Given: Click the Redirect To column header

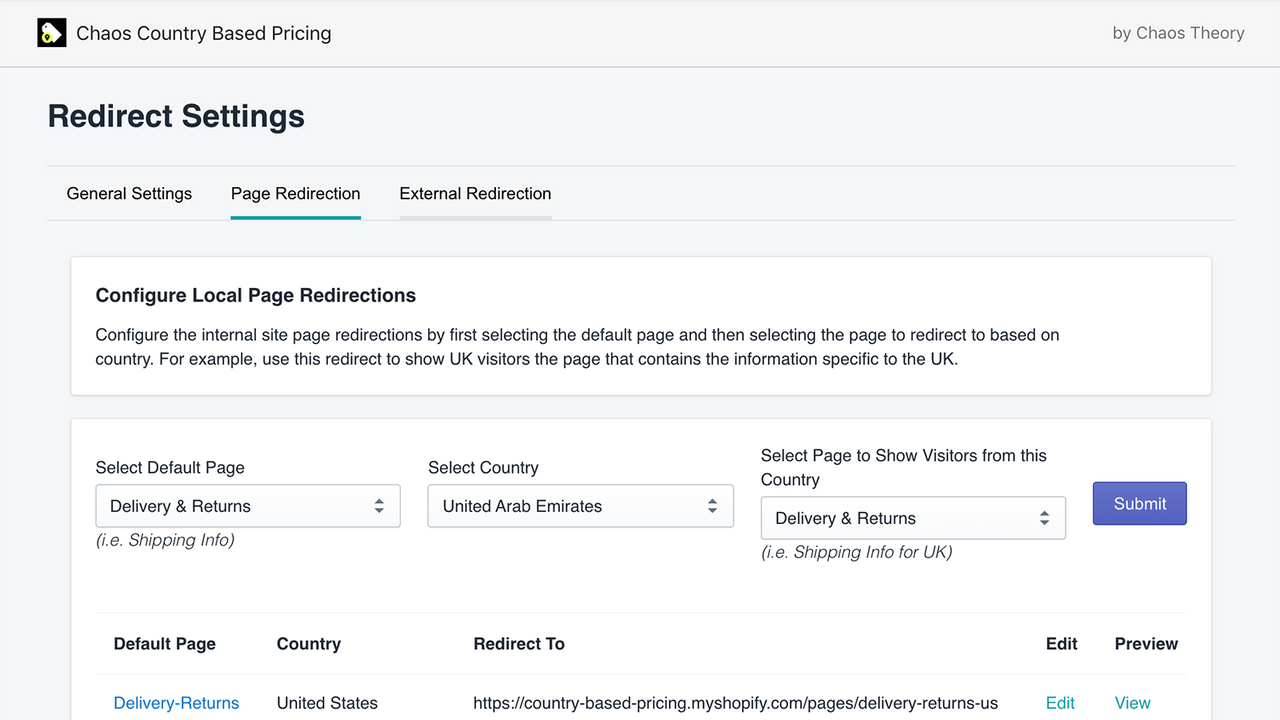Looking at the screenshot, I should [519, 644].
